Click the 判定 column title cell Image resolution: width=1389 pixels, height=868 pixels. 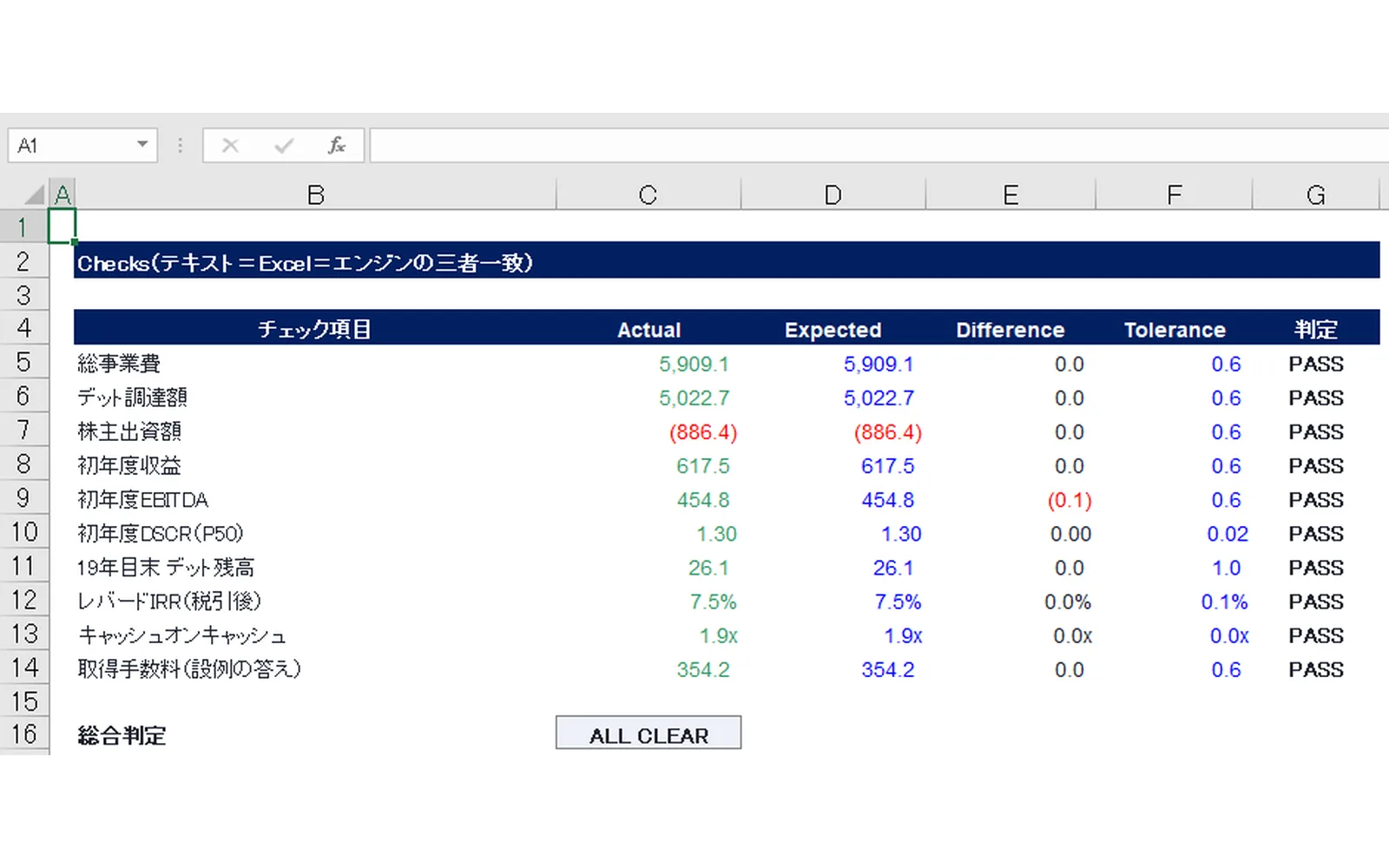click(1316, 329)
